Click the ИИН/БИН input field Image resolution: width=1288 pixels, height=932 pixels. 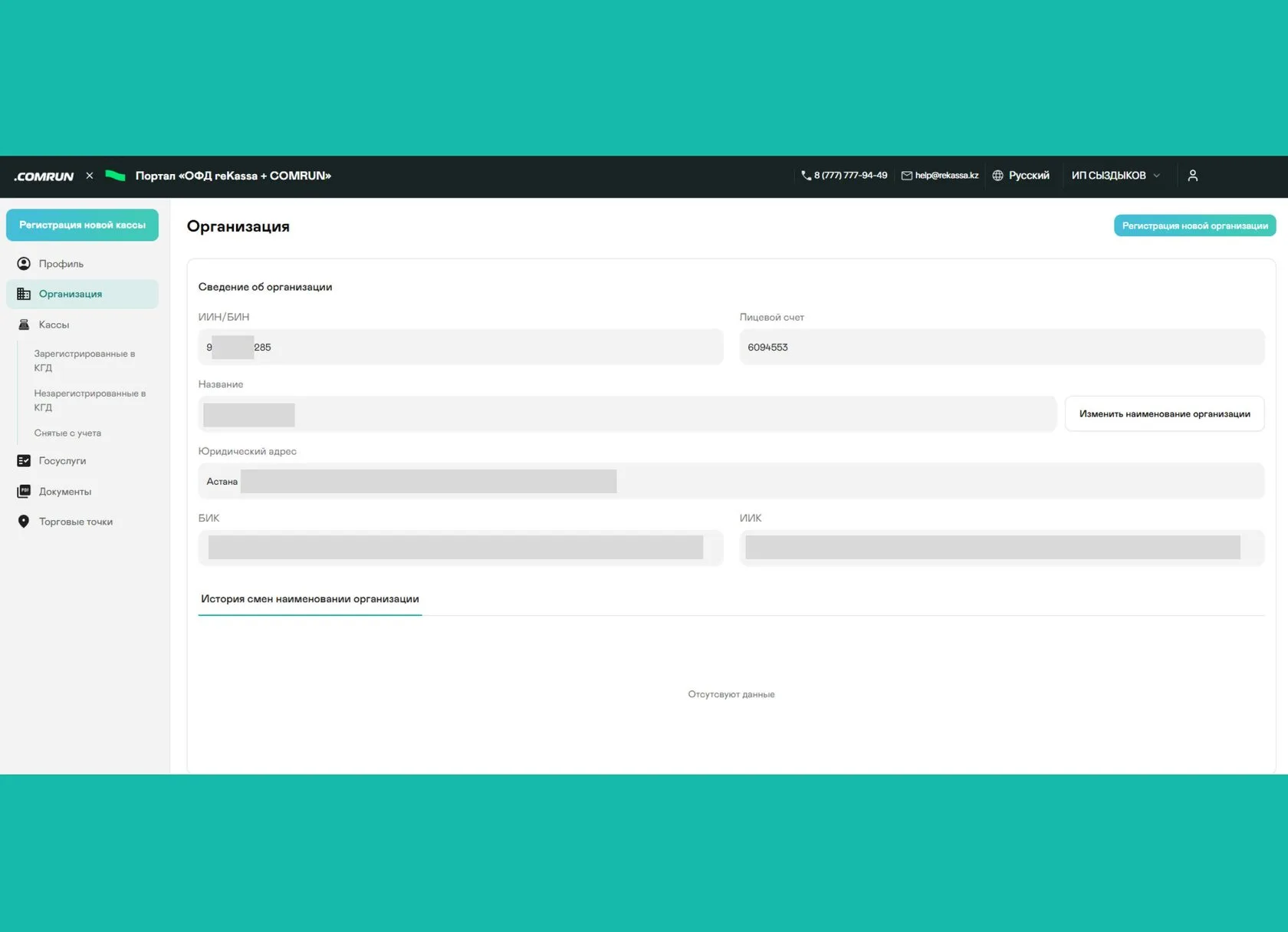[x=461, y=347]
